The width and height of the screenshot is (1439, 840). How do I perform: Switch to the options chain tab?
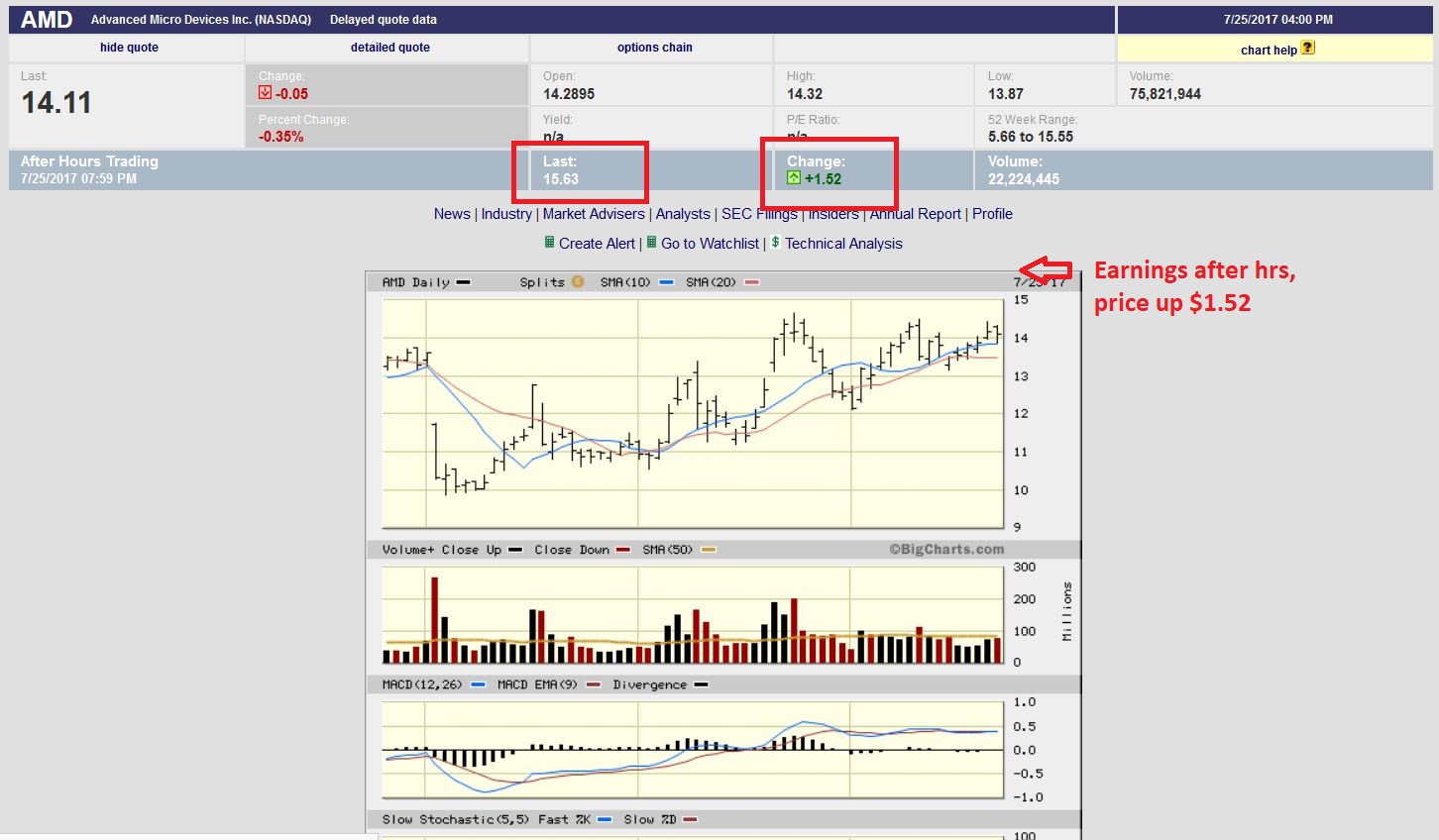pyautogui.click(x=654, y=48)
